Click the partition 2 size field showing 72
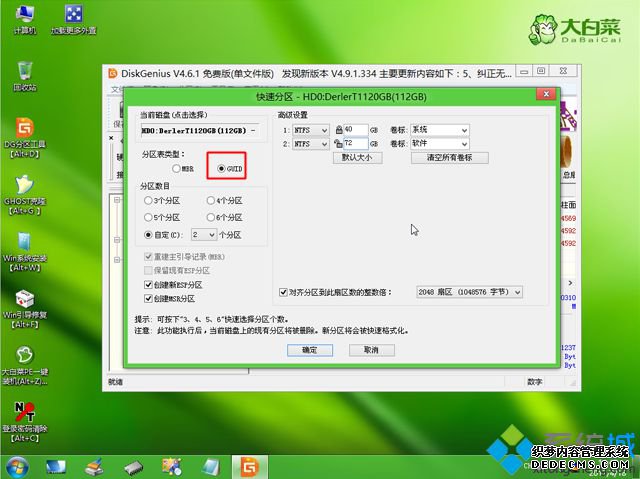This screenshot has width=640, height=479. click(356, 143)
